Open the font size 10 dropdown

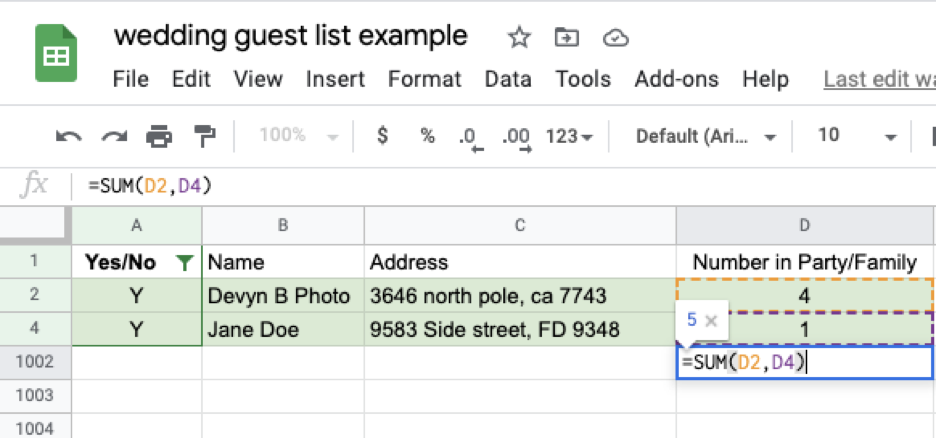click(857, 136)
